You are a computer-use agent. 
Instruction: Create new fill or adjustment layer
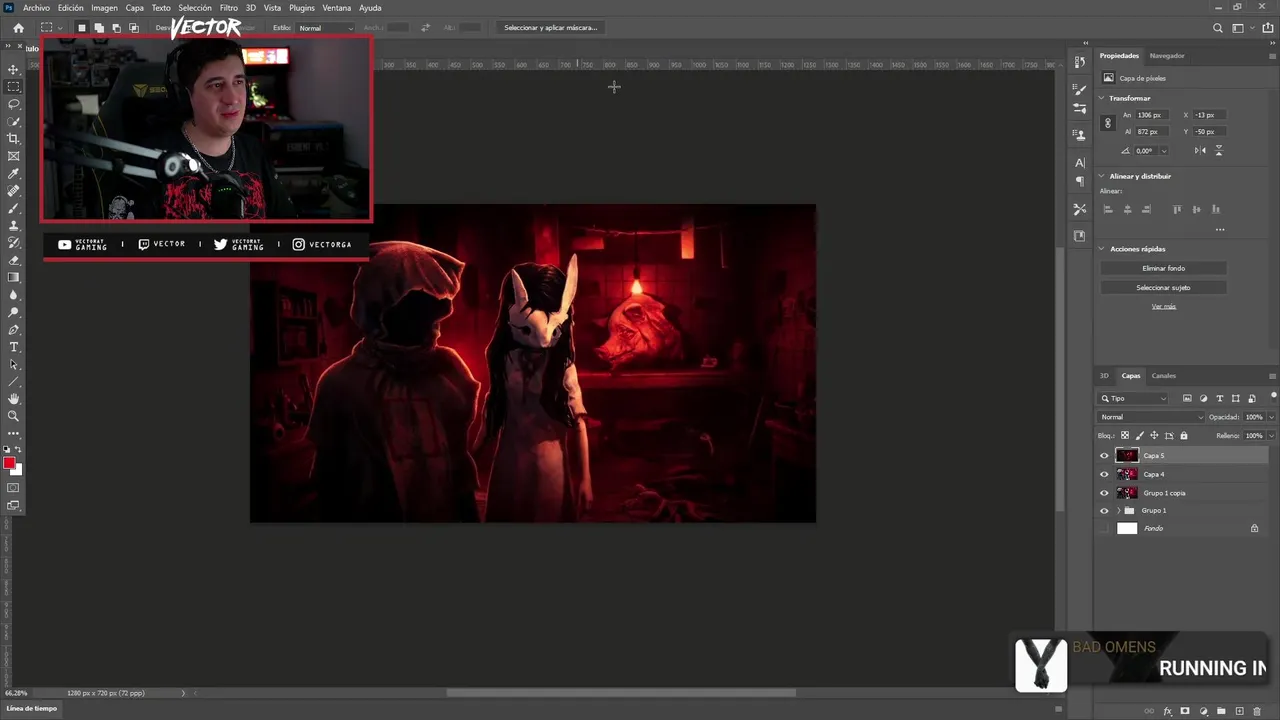coord(1203,711)
